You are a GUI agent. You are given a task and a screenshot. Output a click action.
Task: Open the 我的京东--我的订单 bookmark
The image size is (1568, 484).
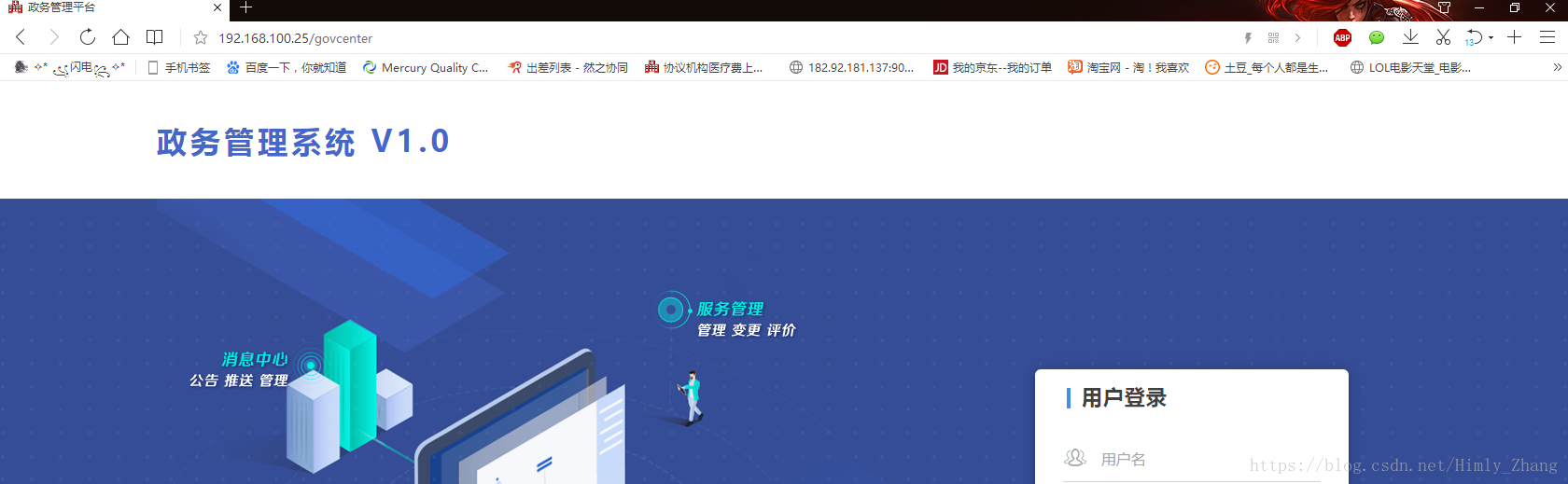coord(993,67)
